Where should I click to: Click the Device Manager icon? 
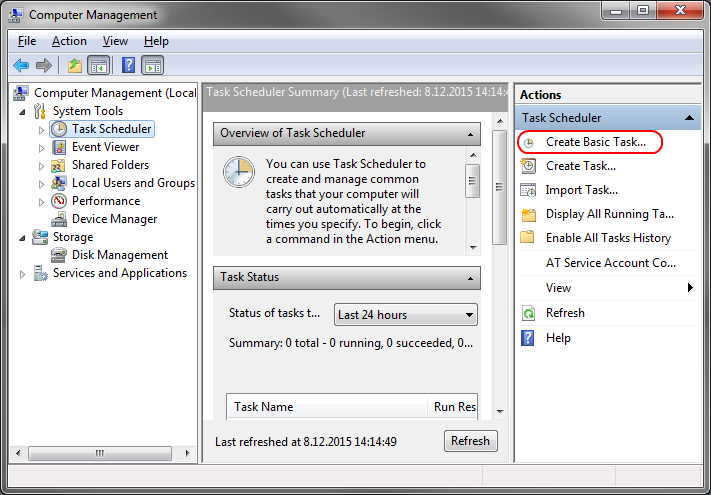[59, 219]
